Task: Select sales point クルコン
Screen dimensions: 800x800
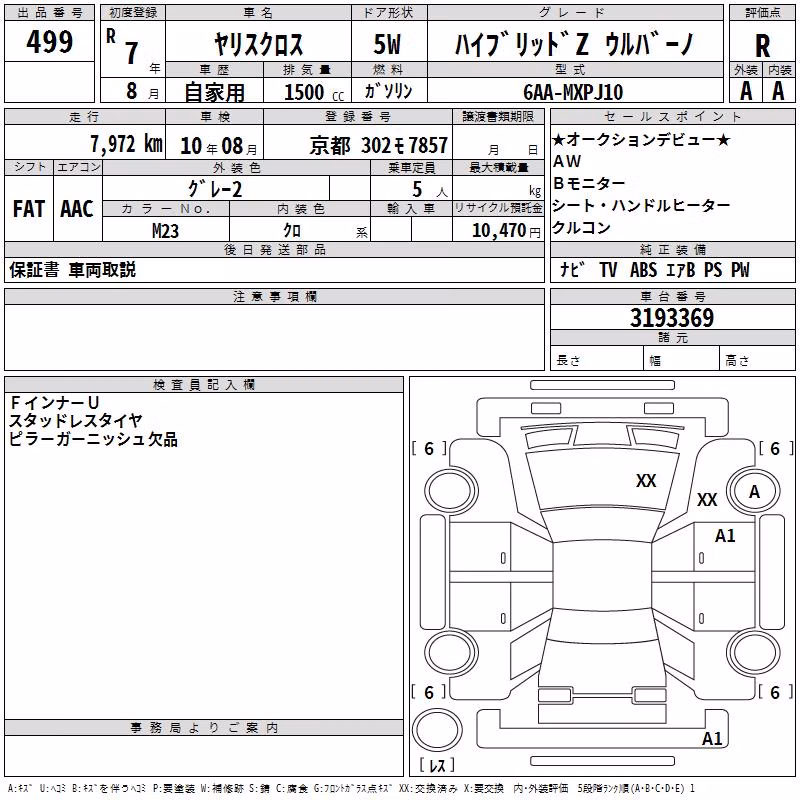Action: (x=581, y=227)
